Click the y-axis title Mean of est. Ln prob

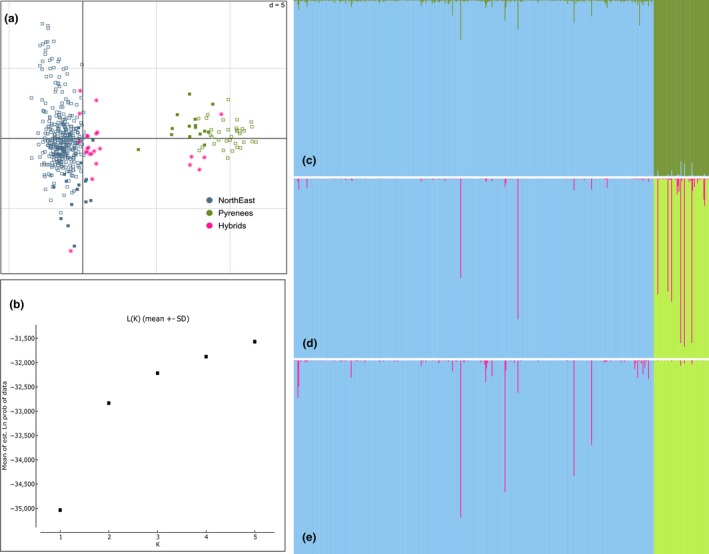pyautogui.click(x=5, y=425)
